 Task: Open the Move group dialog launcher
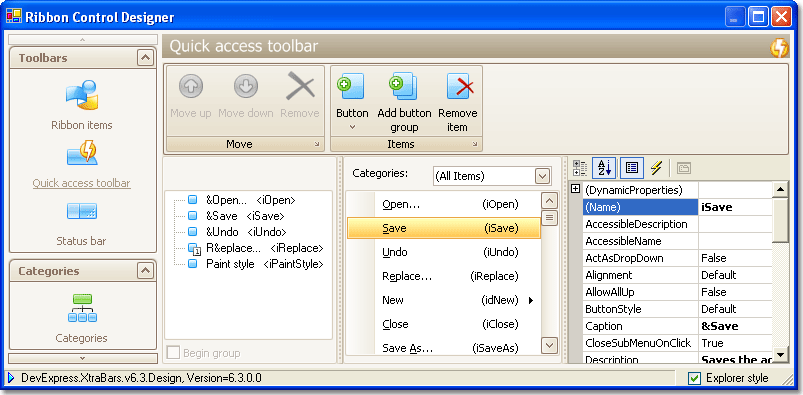tap(317, 145)
